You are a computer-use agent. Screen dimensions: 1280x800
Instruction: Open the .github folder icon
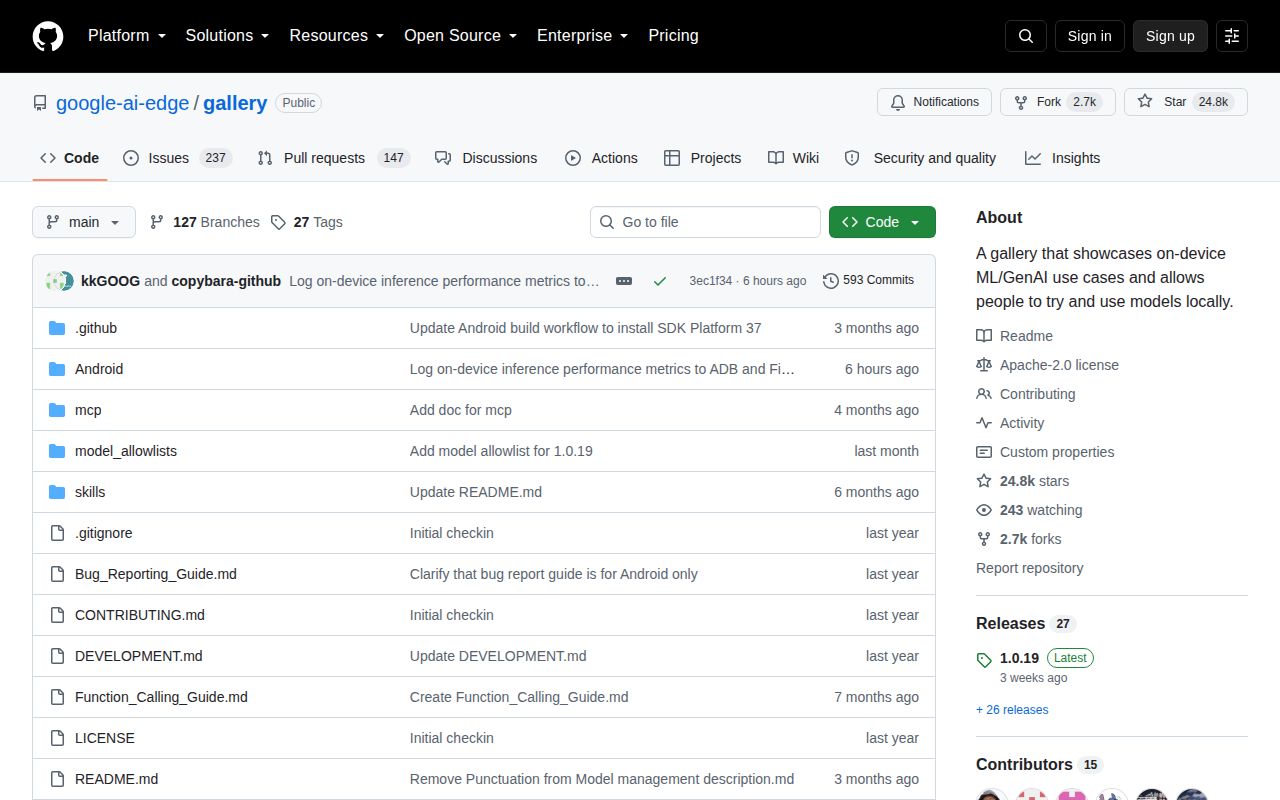click(57, 328)
